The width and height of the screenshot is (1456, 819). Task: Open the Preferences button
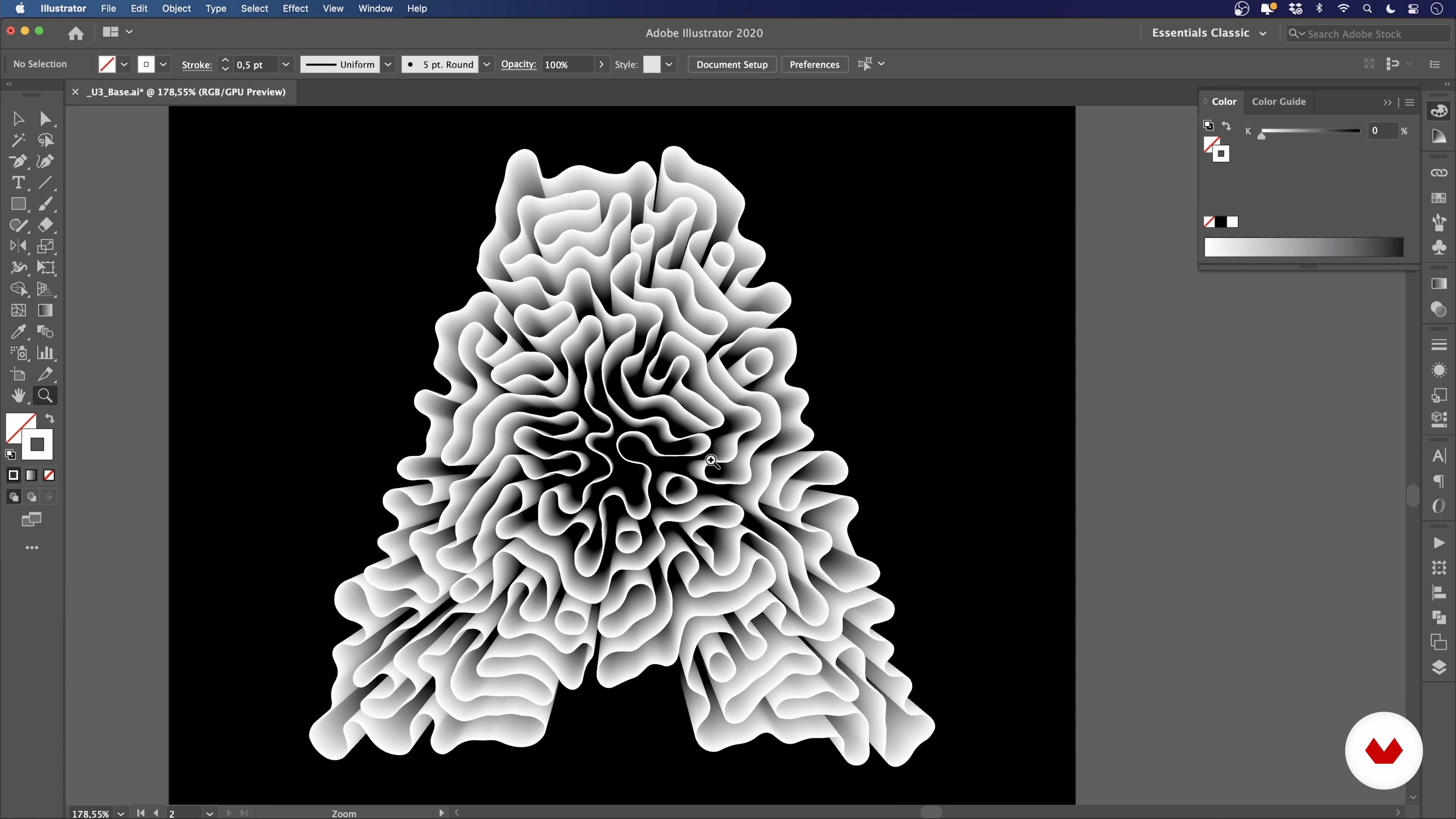(814, 64)
